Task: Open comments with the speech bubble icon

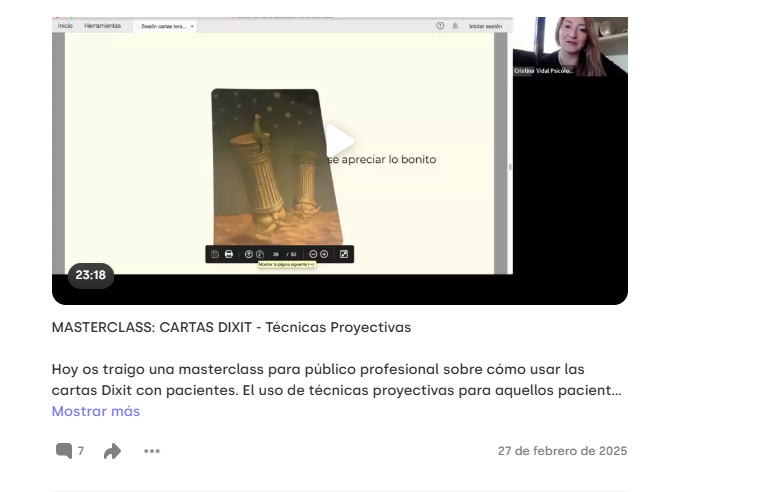Action: coord(63,451)
